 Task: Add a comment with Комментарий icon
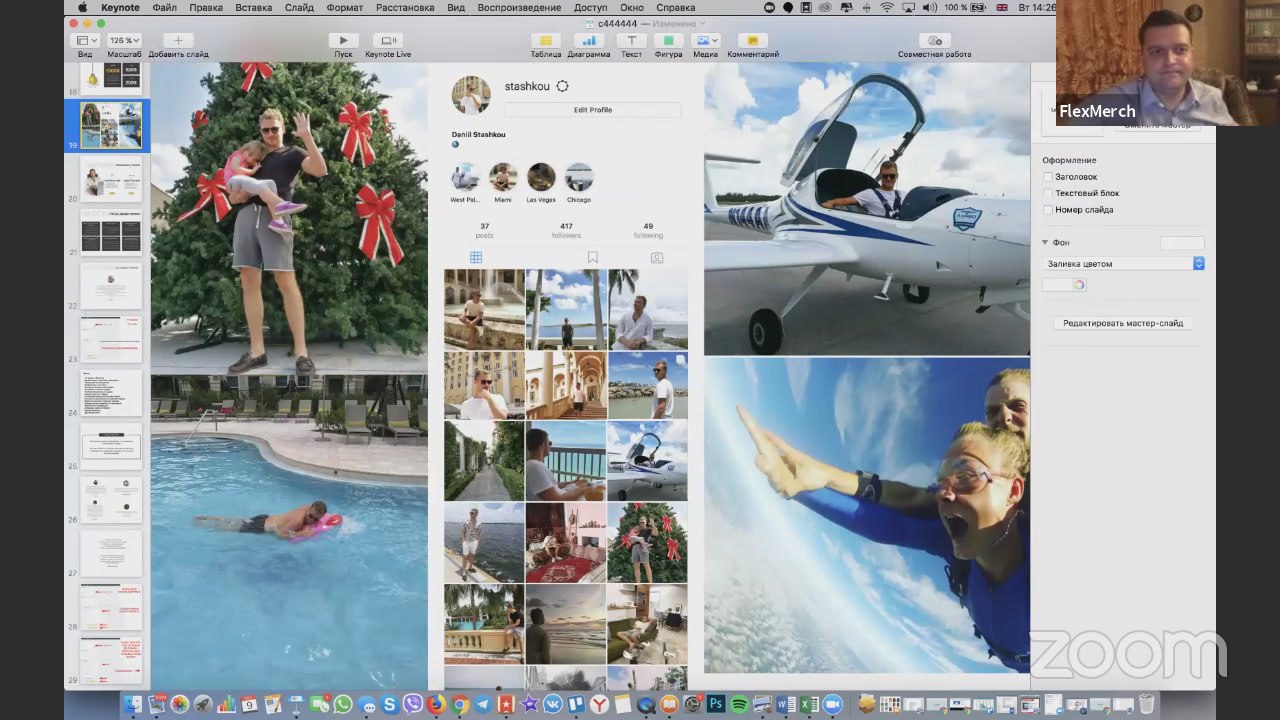752,40
